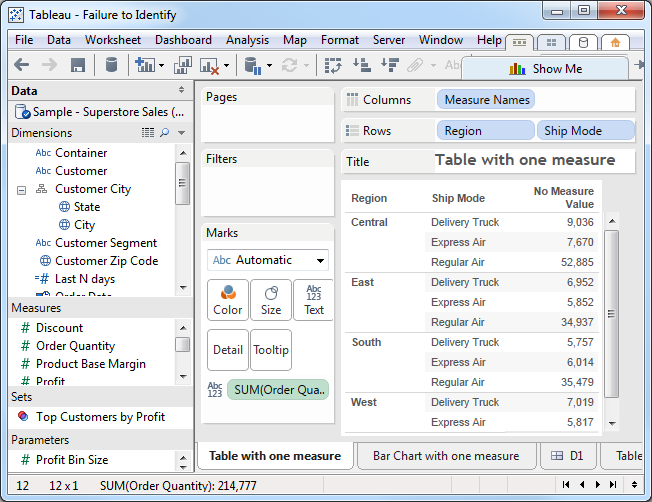The width and height of the screenshot is (652, 502).
Task: Open the Analysis menu
Action: point(247,40)
